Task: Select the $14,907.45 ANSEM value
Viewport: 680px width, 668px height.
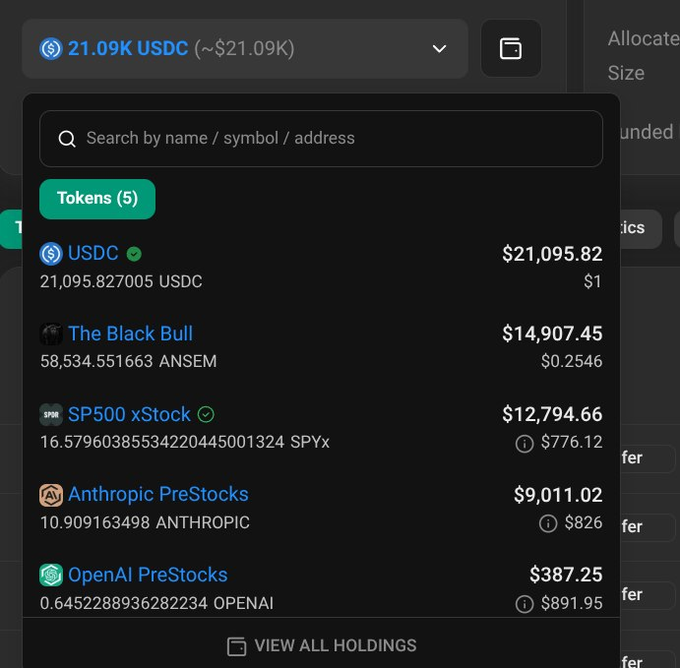Action: 552,334
